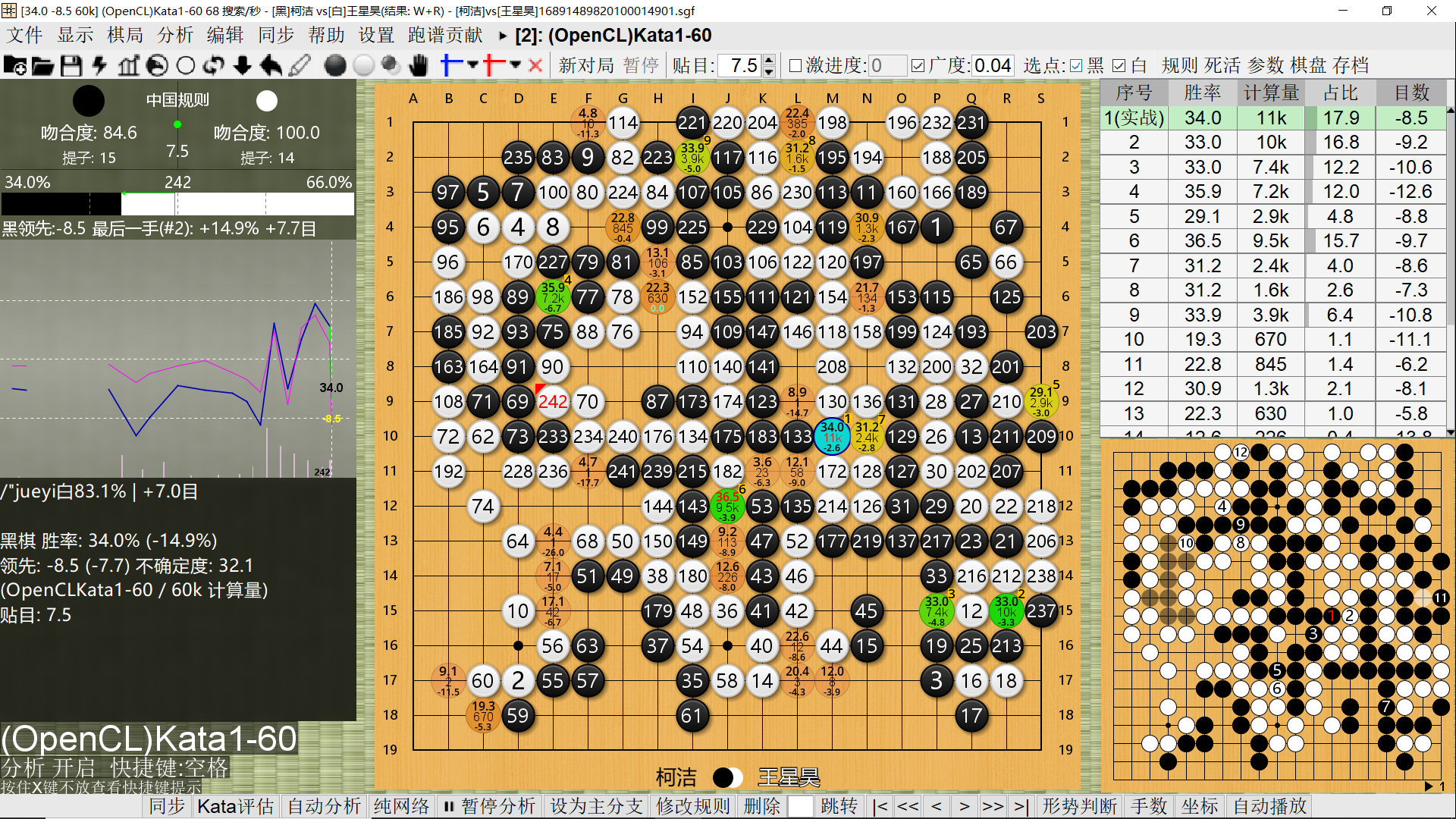This screenshot has height=819, width=1456.
Task: Open the 设置 menu
Action: tap(376, 35)
